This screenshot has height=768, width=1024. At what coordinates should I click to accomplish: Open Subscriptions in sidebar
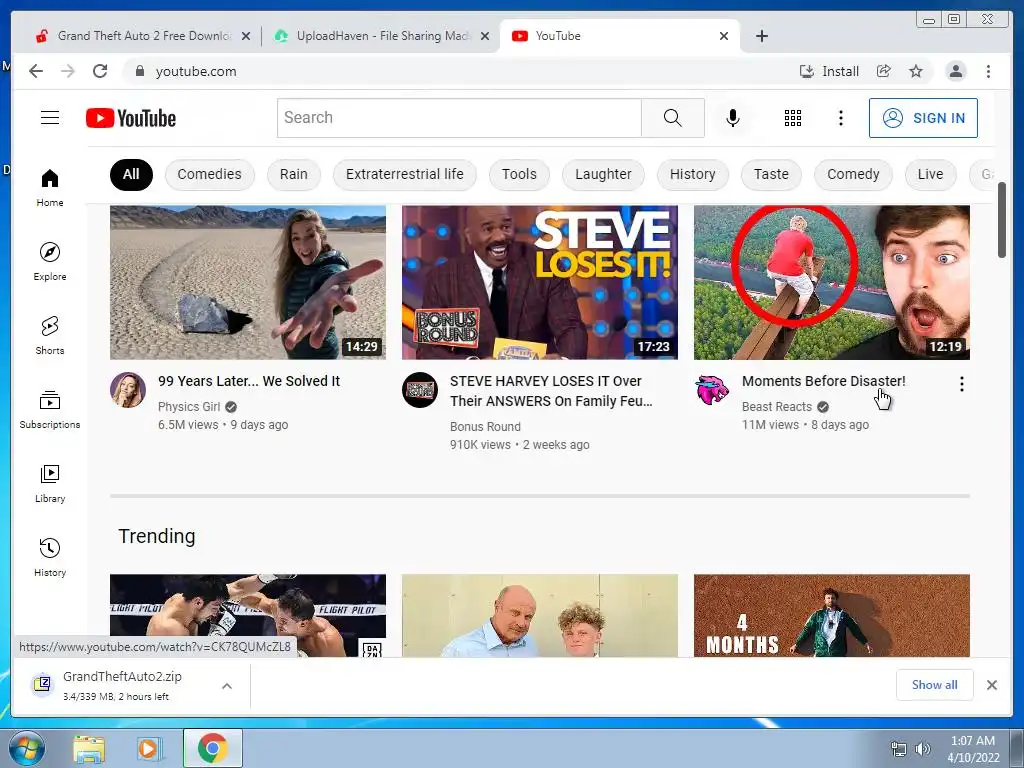(50, 409)
